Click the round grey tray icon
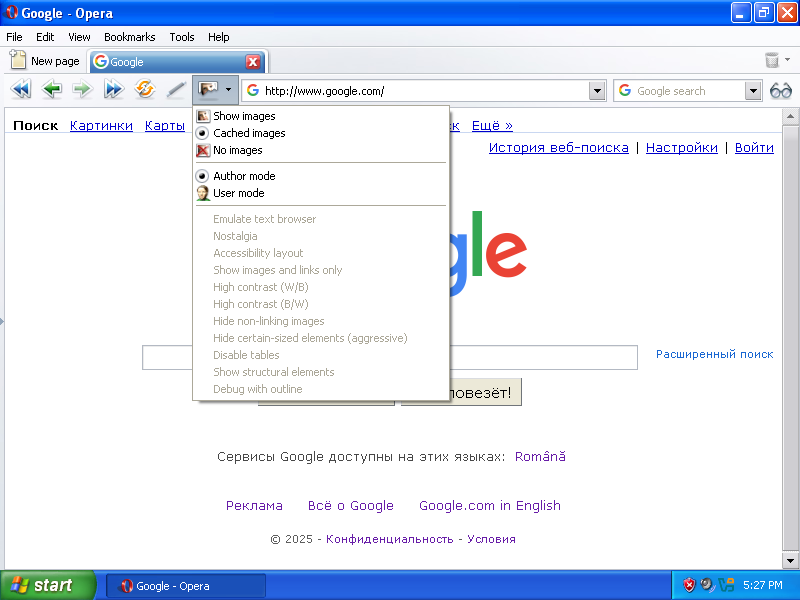800x600 pixels. pyautogui.click(x=707, y=585)
